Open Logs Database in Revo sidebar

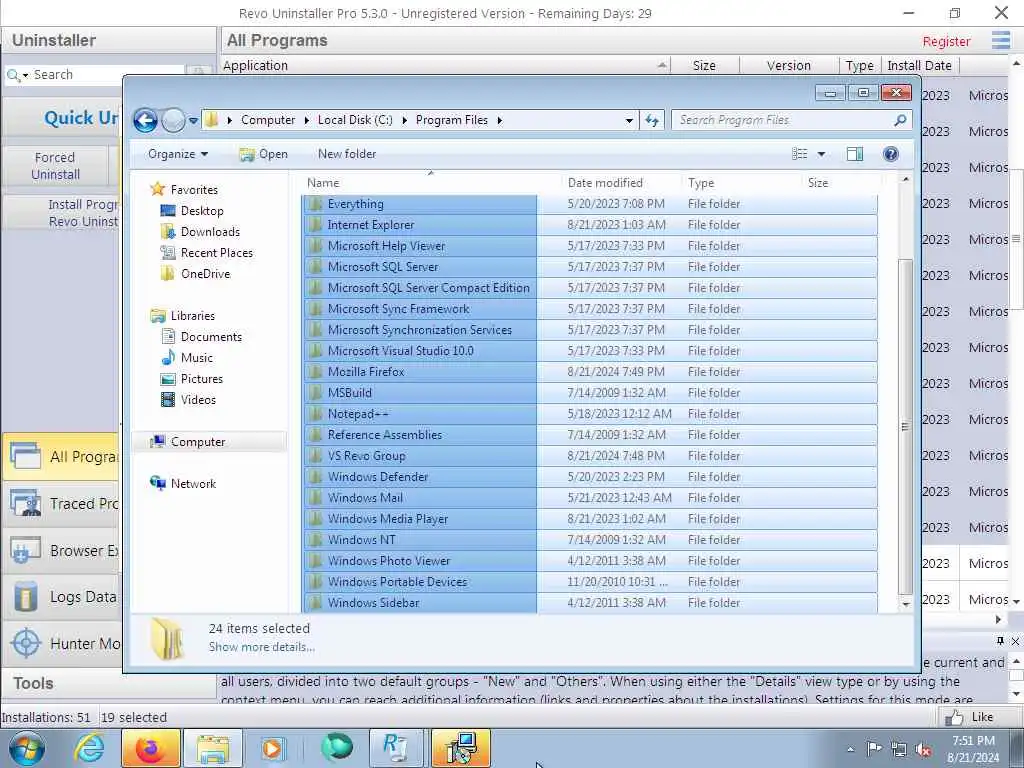63,597
